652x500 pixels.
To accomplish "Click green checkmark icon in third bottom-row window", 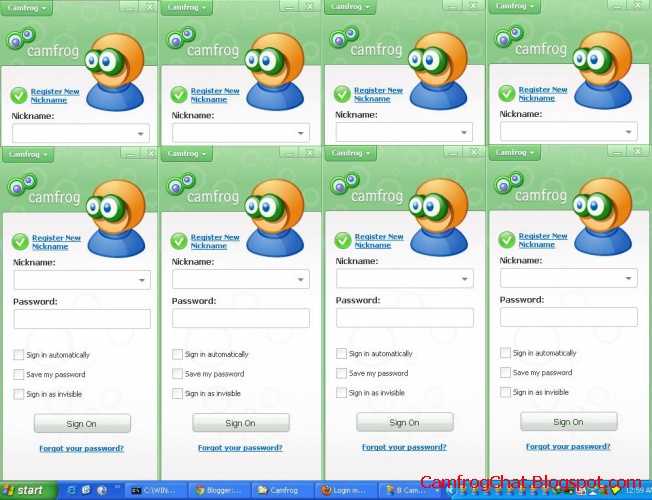I will click(x=343, y=240).
